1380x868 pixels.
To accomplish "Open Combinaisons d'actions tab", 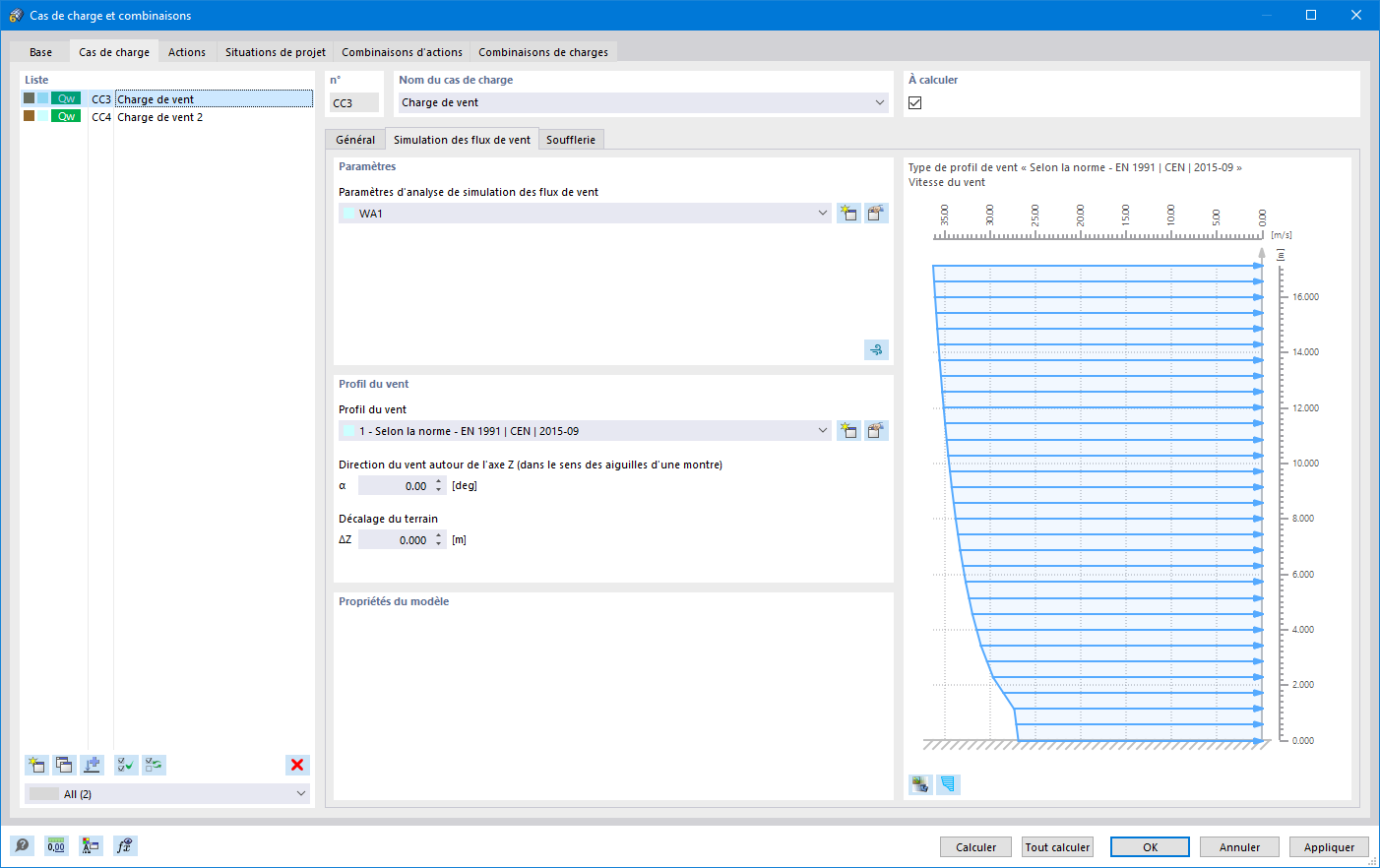I will [402, 52].
